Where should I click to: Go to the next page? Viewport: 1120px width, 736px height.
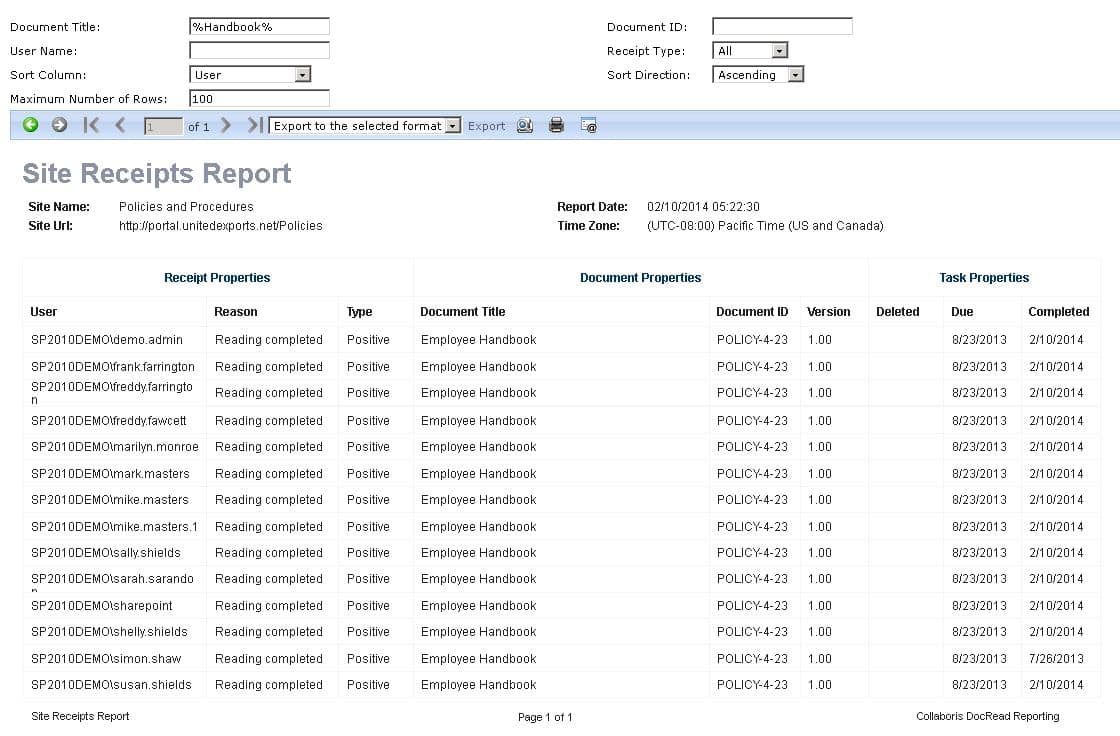(225, 125)
